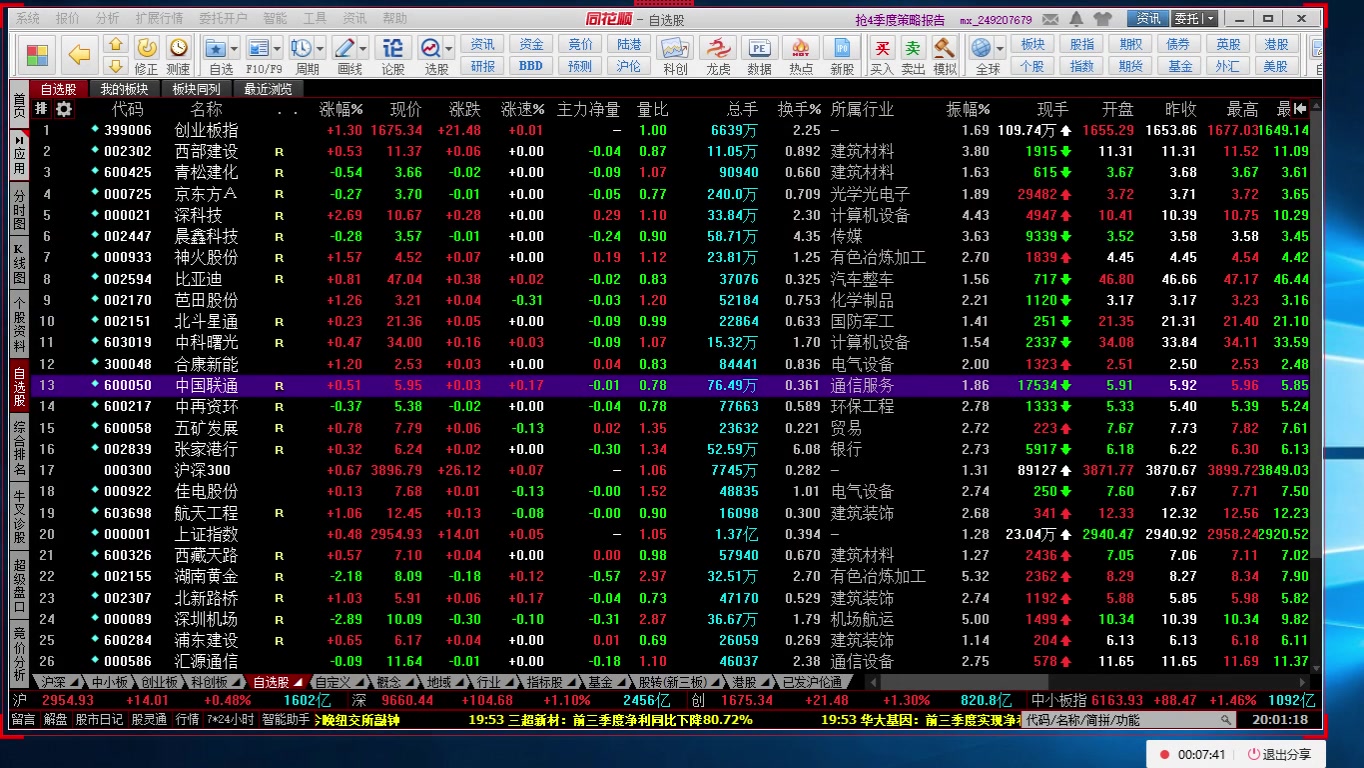Open the 扩展行情 menu
The height and width of the screenshot is (768, 1364).
[x=159, y=19]
